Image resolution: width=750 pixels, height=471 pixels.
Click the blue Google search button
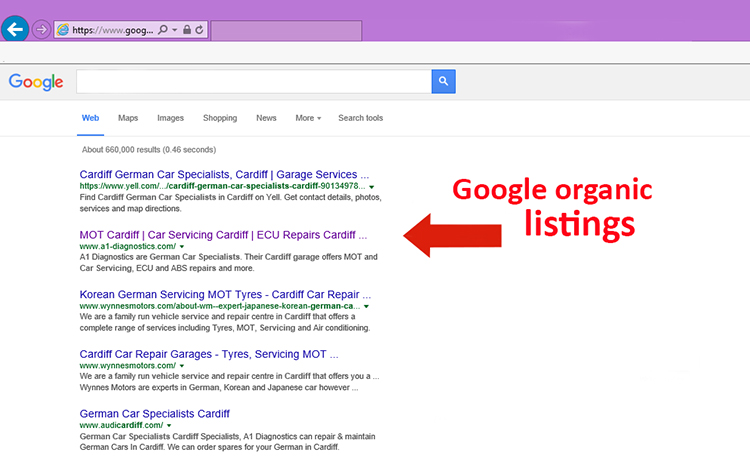click(x=443, y=82)
